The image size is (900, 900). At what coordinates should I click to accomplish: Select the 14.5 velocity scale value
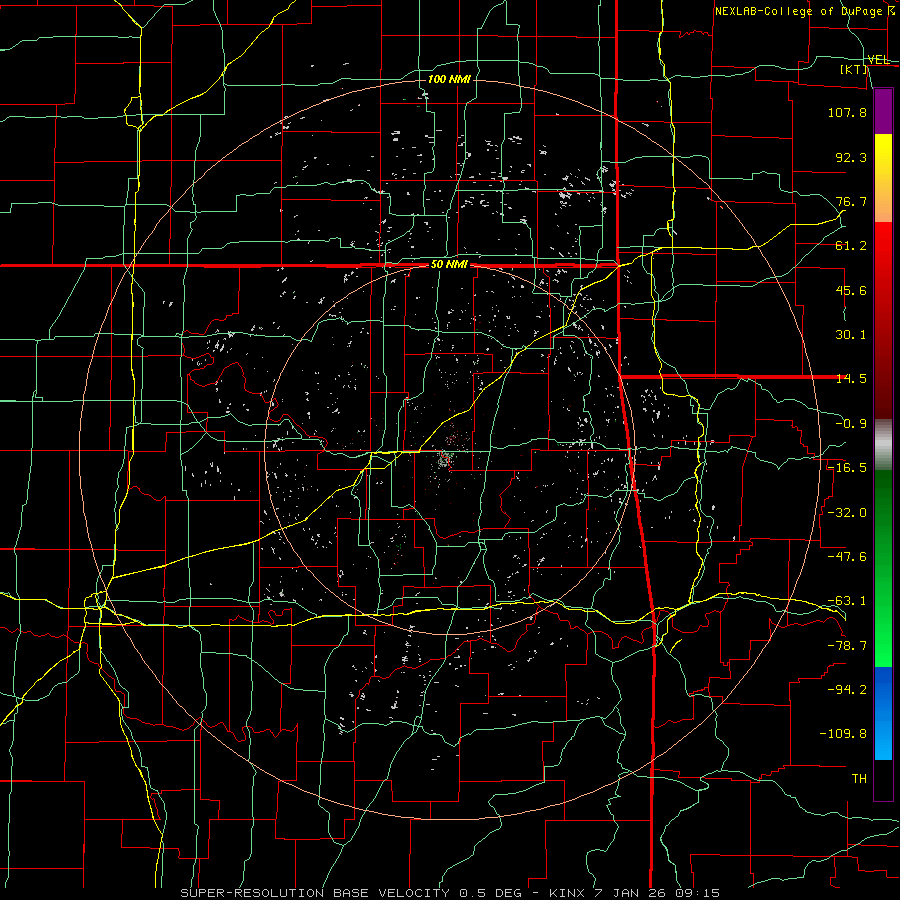click(x=851, y=379)
